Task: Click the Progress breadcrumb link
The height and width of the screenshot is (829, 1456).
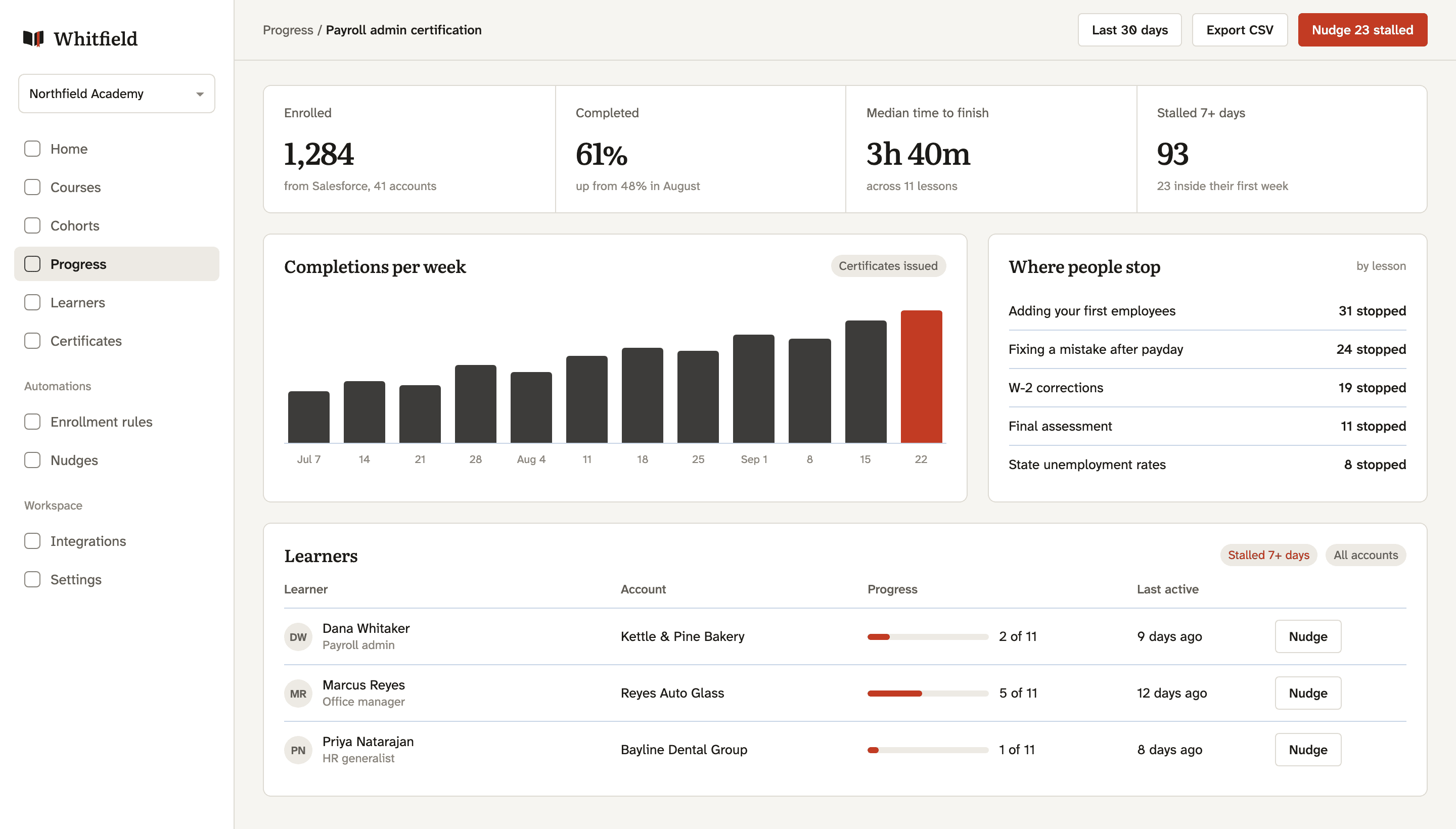Action: 288,30
